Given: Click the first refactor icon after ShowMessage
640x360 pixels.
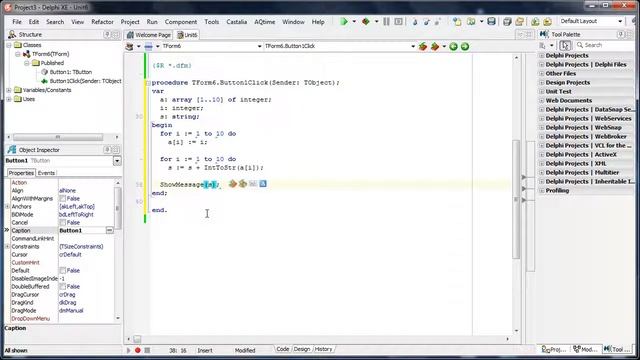Looking at the screenshot, I should pyautogui.click(x=233, y=184).
